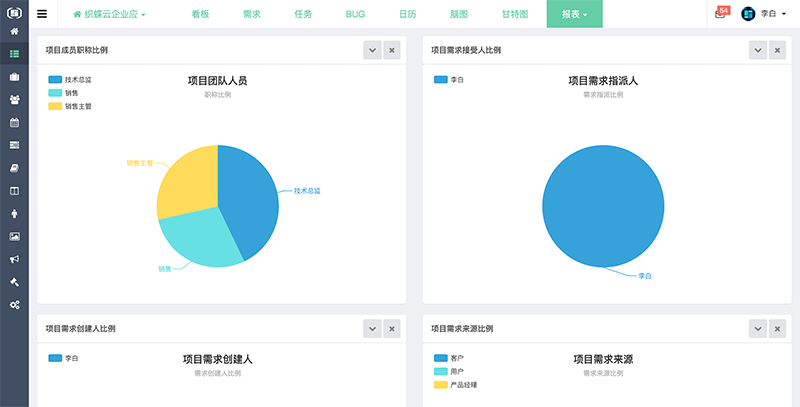The height and width of the screenshot is (407, 800).
Task: Close the 项目需求来源比例 panel
Action: 777,328
